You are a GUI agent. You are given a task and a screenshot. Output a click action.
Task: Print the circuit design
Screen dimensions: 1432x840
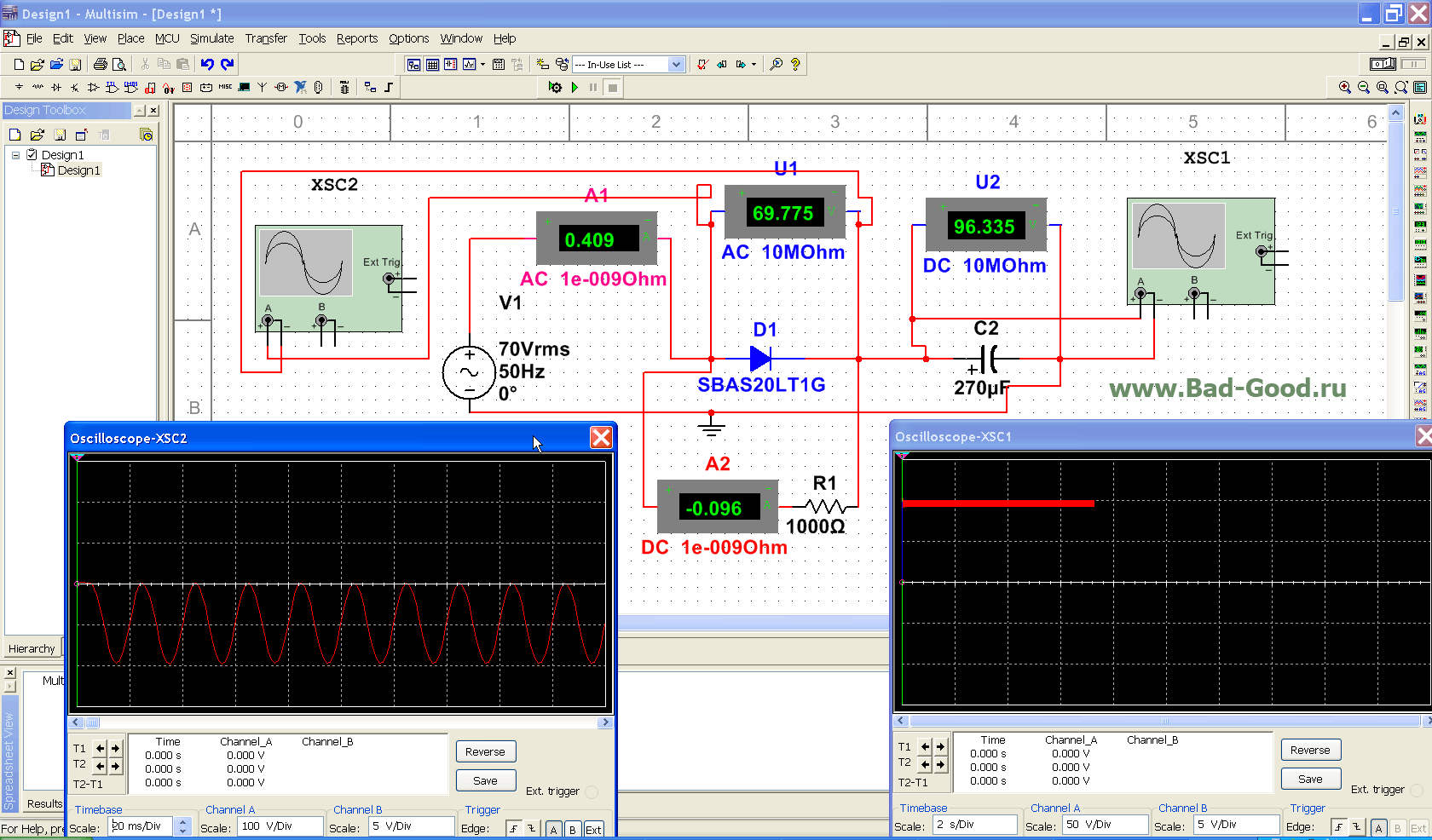[x=101, y=64]
